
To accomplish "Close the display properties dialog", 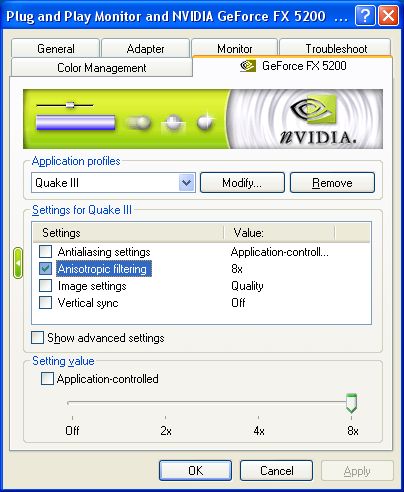I will point(388,15).
